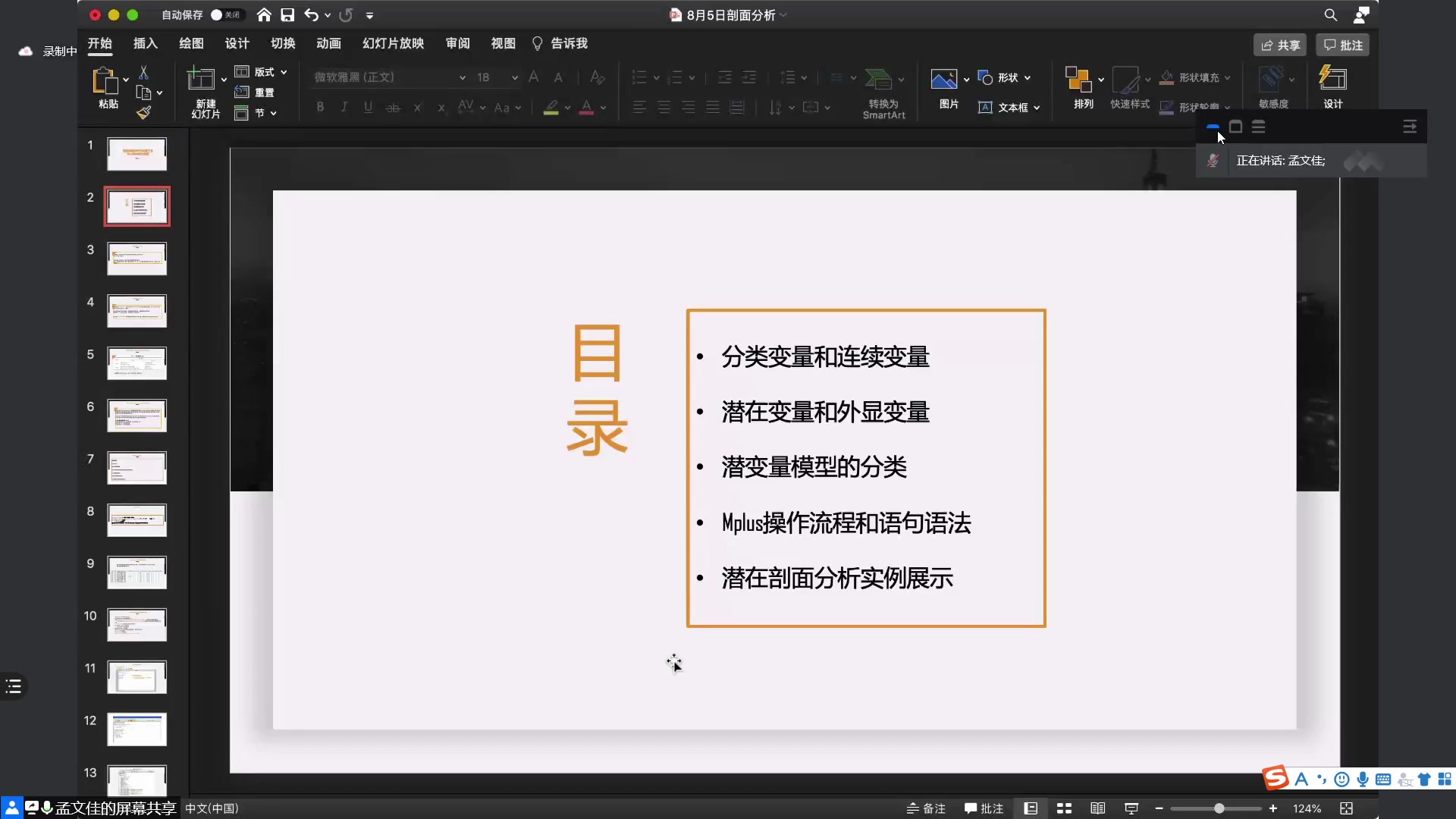The image size is (1456, 819).
Task: Open the font size 18 dropdown
Action: 514,77
